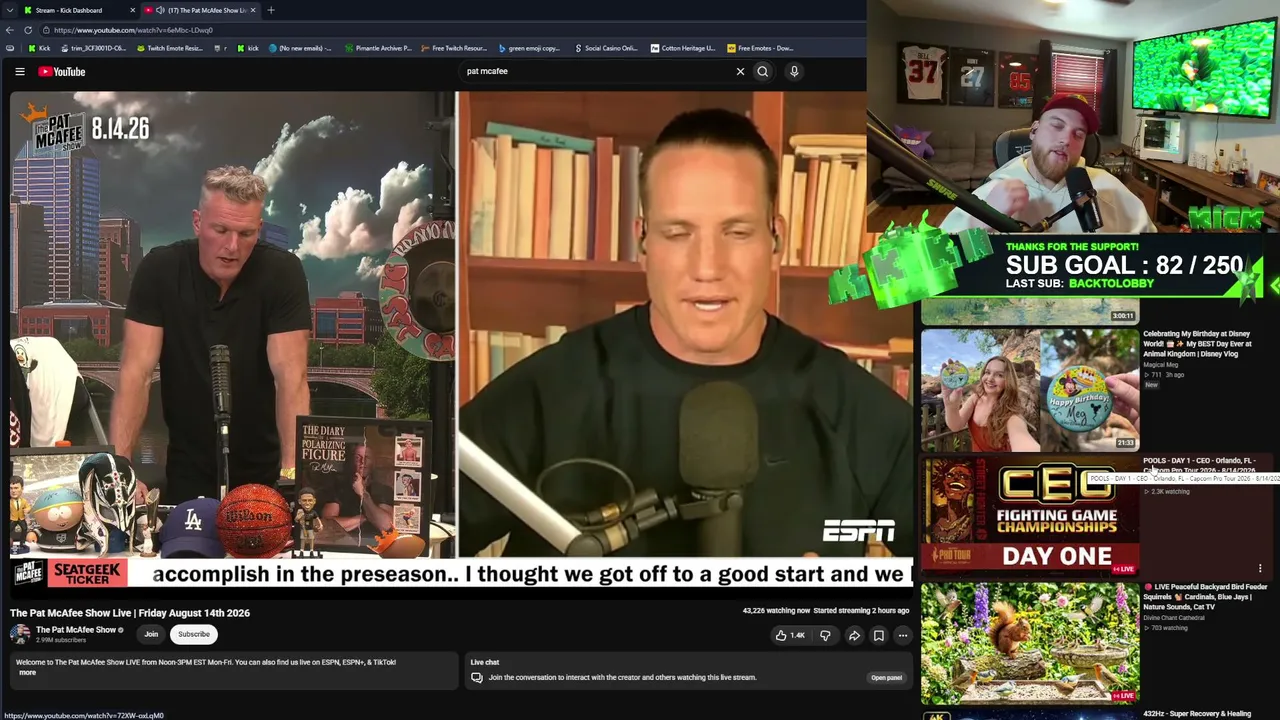Open the Social Casino Online bookmark
This screenshot has width=1280, height=720.
606,48
